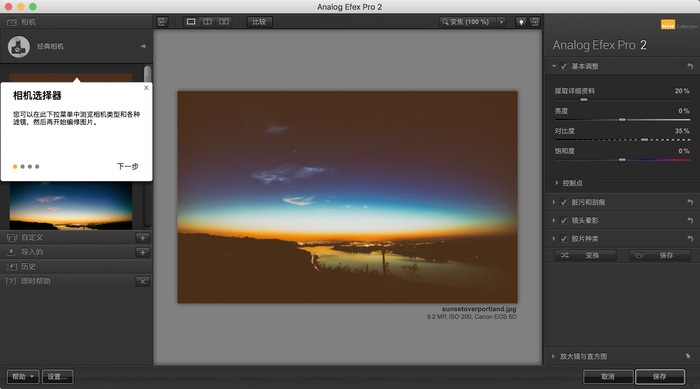Screen dimensions: 700x389
Task: Open the 帮助 dropdown menu
Action: tap(23, 376)
